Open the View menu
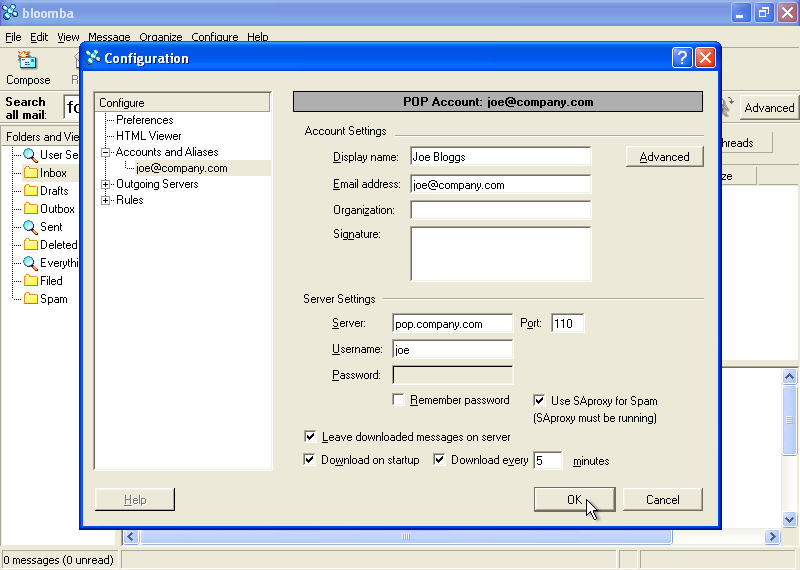Image resolution: width=800 pixels, height=570 pixels. 68,37
